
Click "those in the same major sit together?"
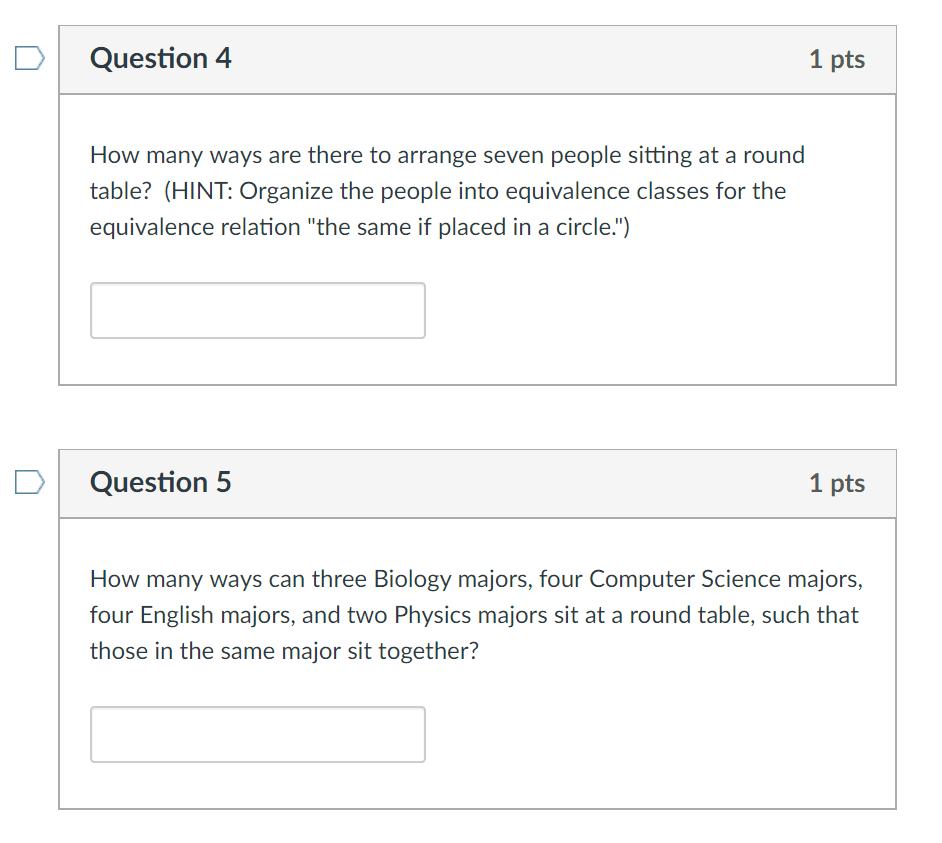point(284,651)
